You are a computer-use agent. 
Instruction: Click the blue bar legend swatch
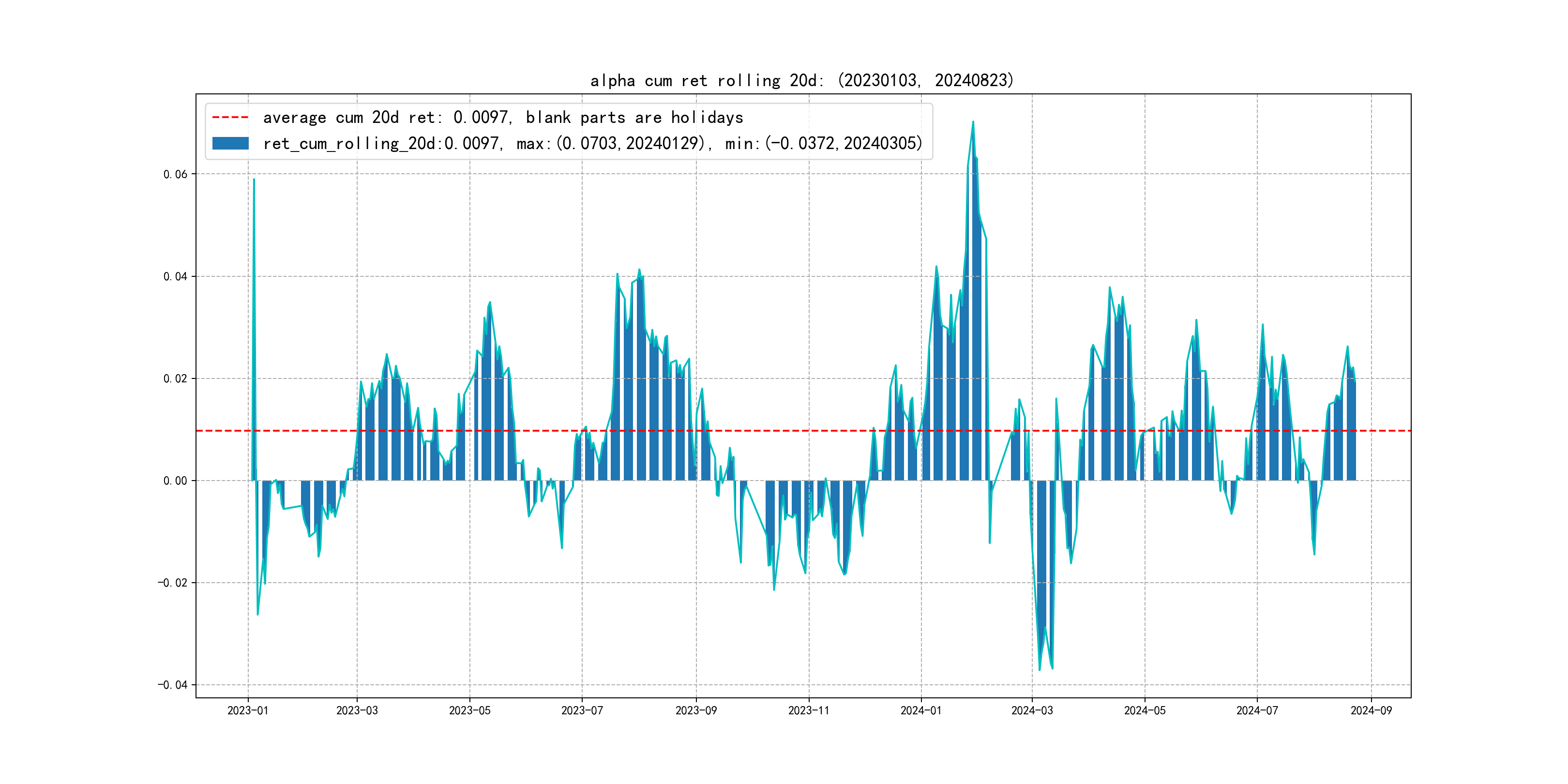tap(230, 144)
